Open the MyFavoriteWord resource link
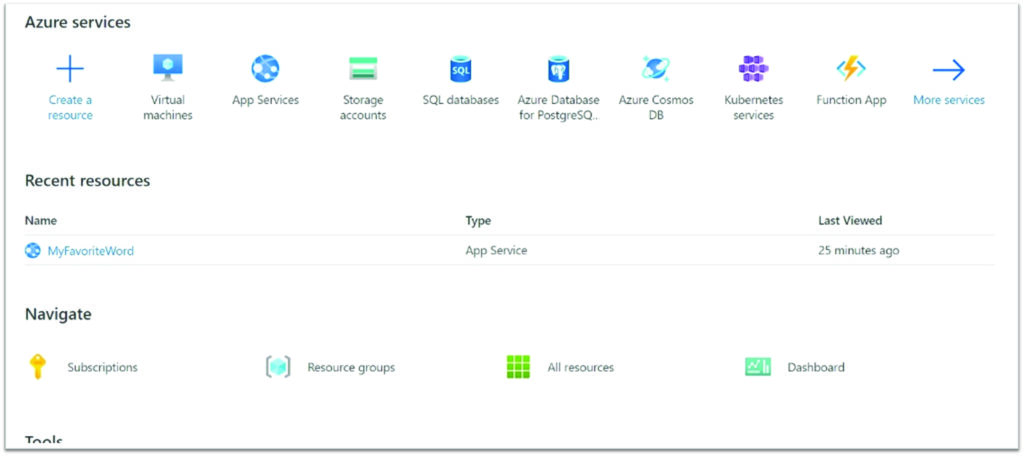 pyautogui.click(x=91, y=251)
